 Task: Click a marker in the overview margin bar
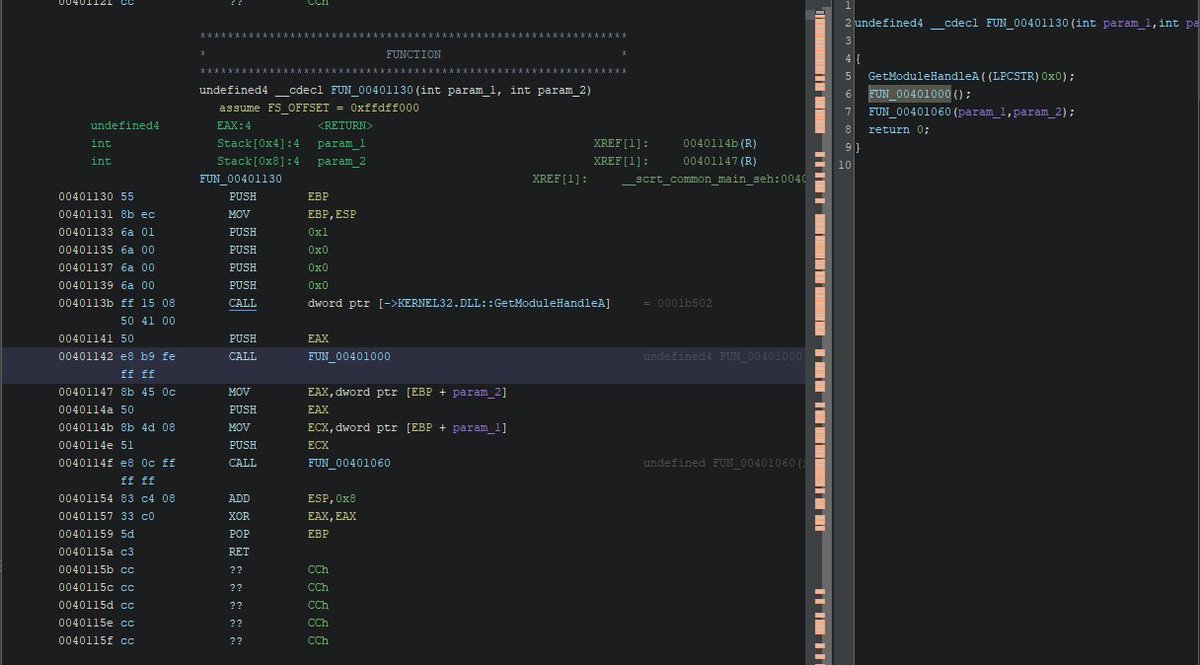tap(820, 300)
